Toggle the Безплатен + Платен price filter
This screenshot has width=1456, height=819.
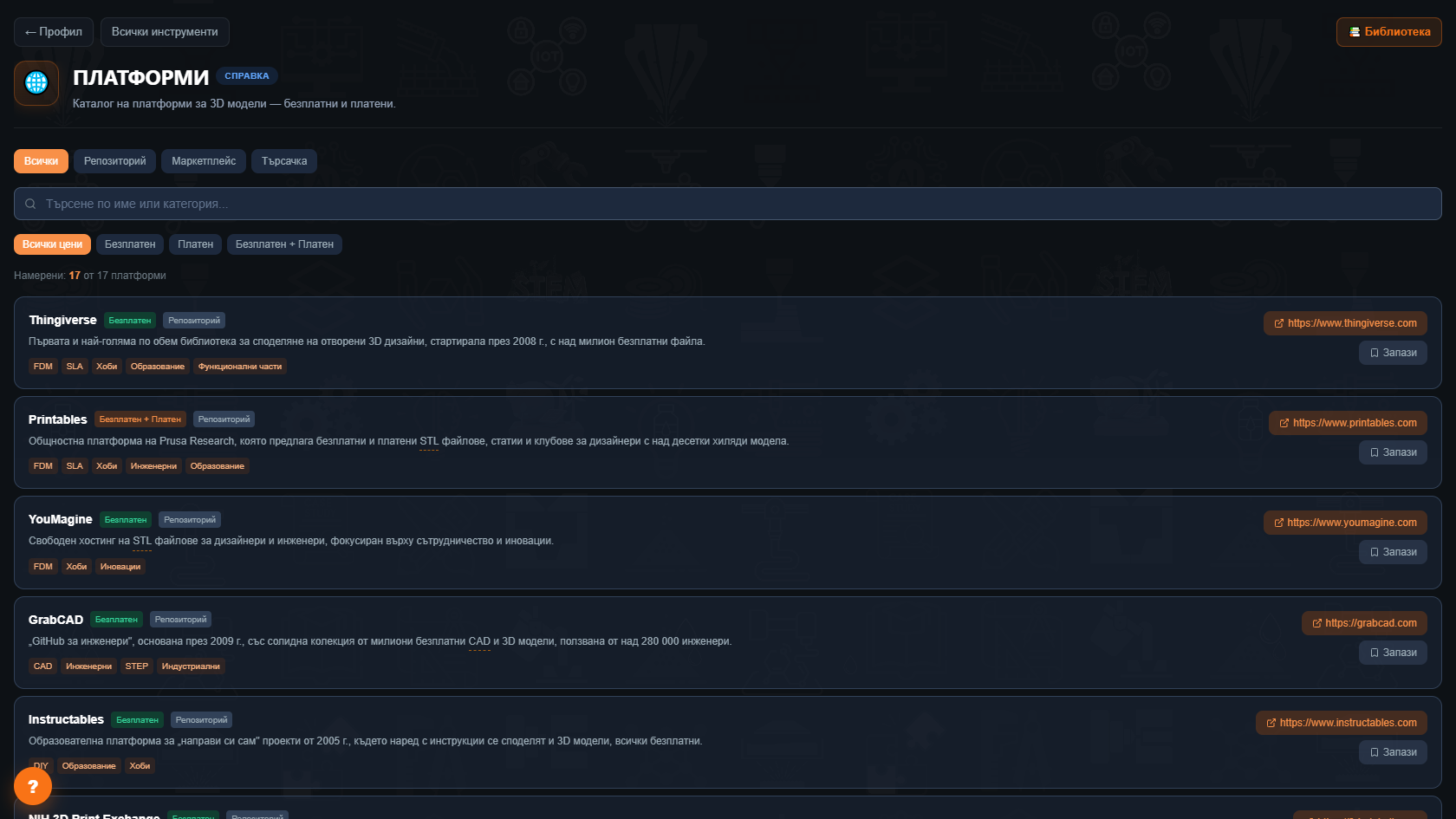pyautogui.click(x=284, y=244)
